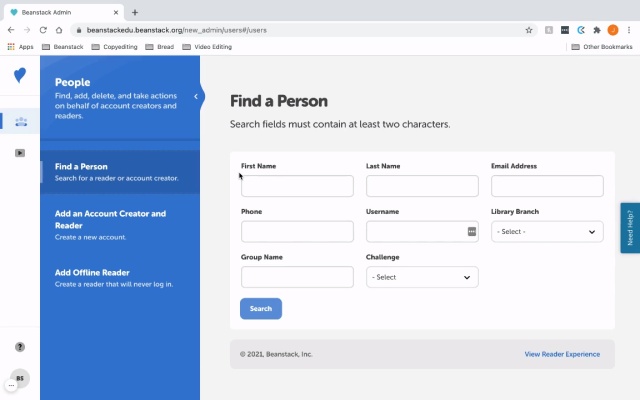
Task: Open the video tutorials icon in sidebar
Action: [x=20, y=153]
